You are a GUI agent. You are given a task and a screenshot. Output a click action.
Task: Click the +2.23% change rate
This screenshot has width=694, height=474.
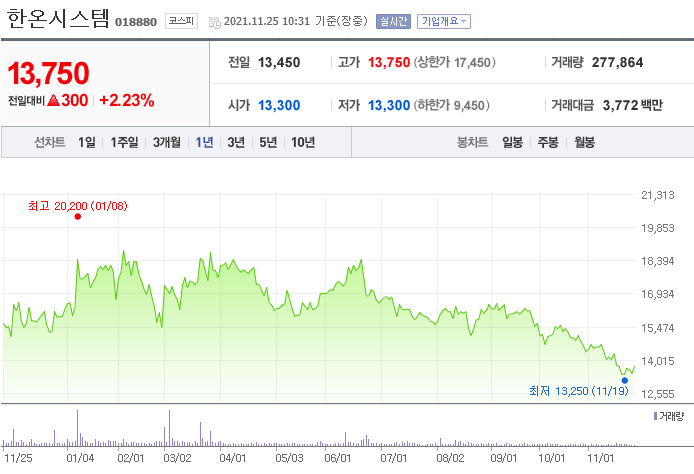[127, 100]
